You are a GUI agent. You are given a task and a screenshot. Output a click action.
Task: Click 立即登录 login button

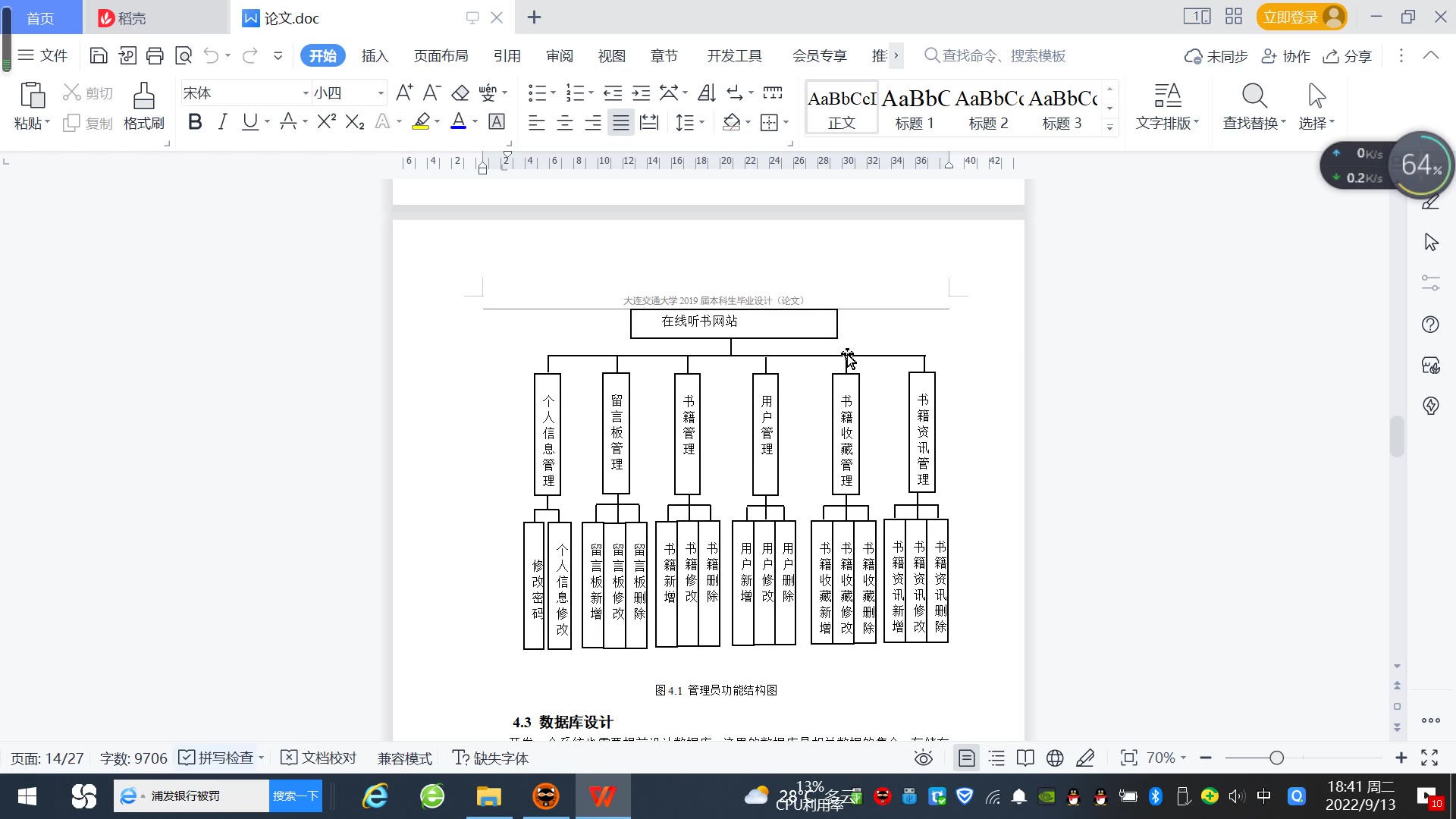point(1301,17)
